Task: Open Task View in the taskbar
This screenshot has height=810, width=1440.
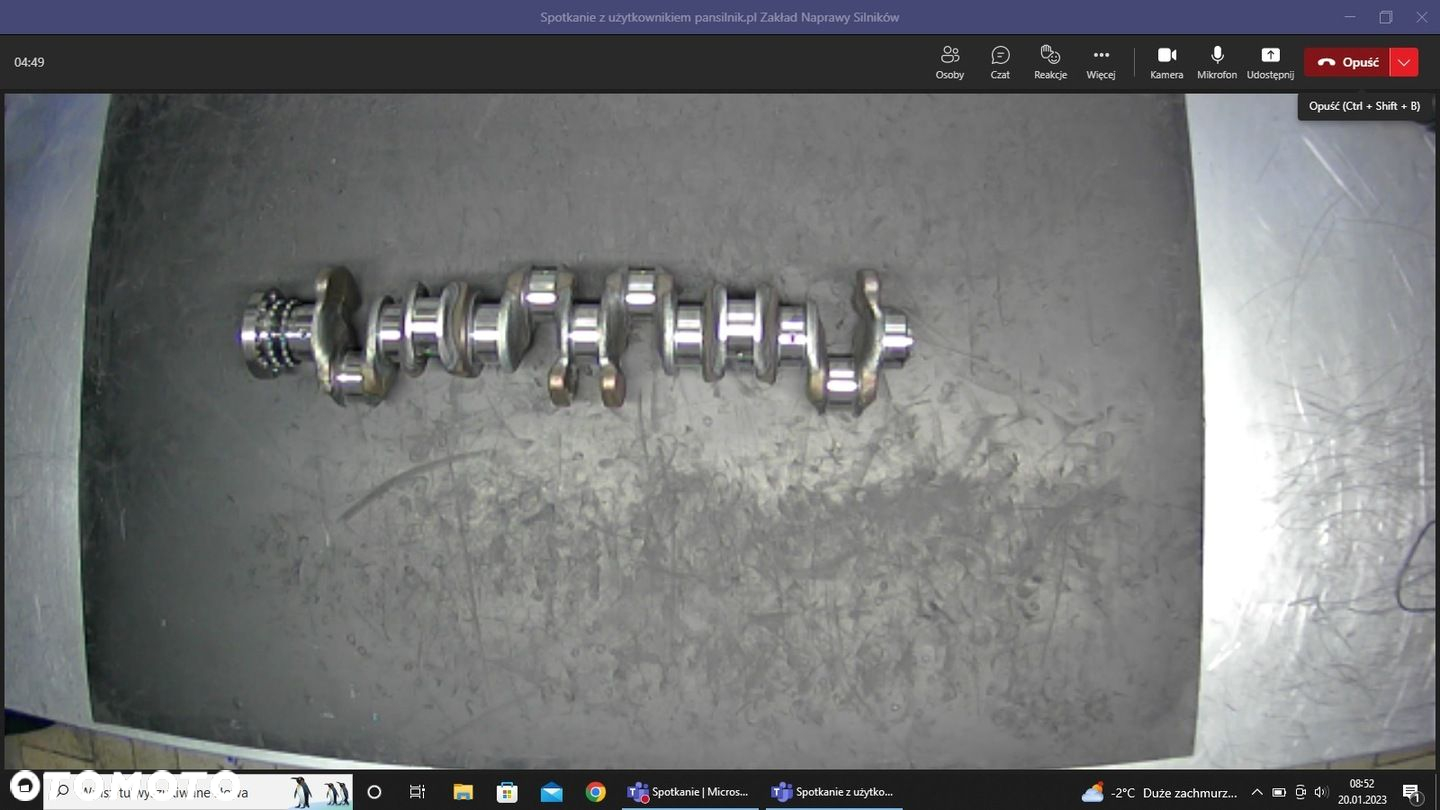Action: [418, 792]
